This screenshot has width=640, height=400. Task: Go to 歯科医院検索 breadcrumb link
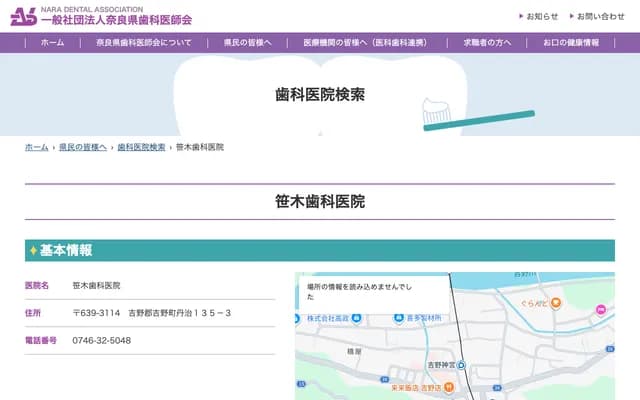pos(141,147)
